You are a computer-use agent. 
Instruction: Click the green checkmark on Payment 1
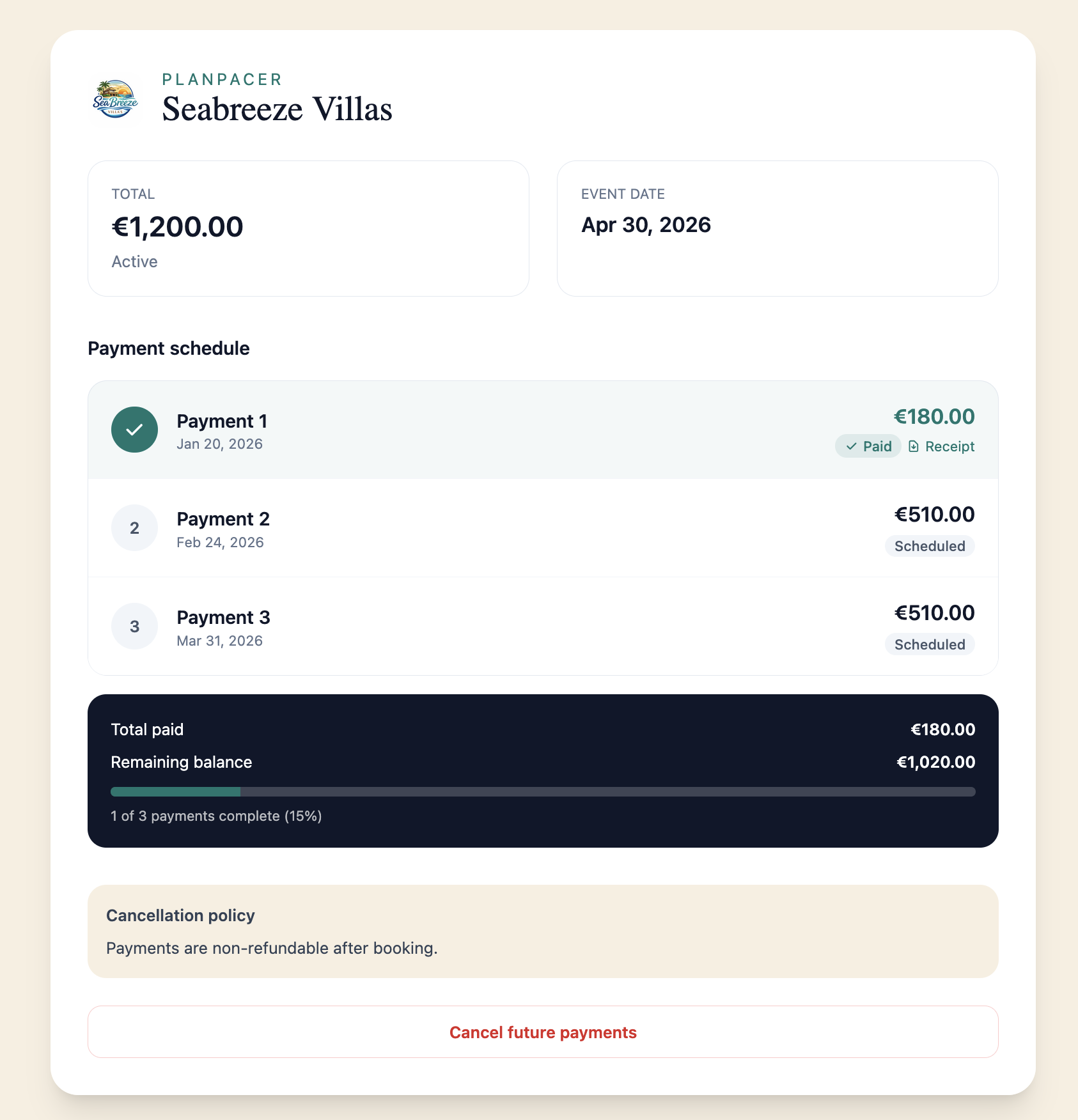[x=134, y=430]
